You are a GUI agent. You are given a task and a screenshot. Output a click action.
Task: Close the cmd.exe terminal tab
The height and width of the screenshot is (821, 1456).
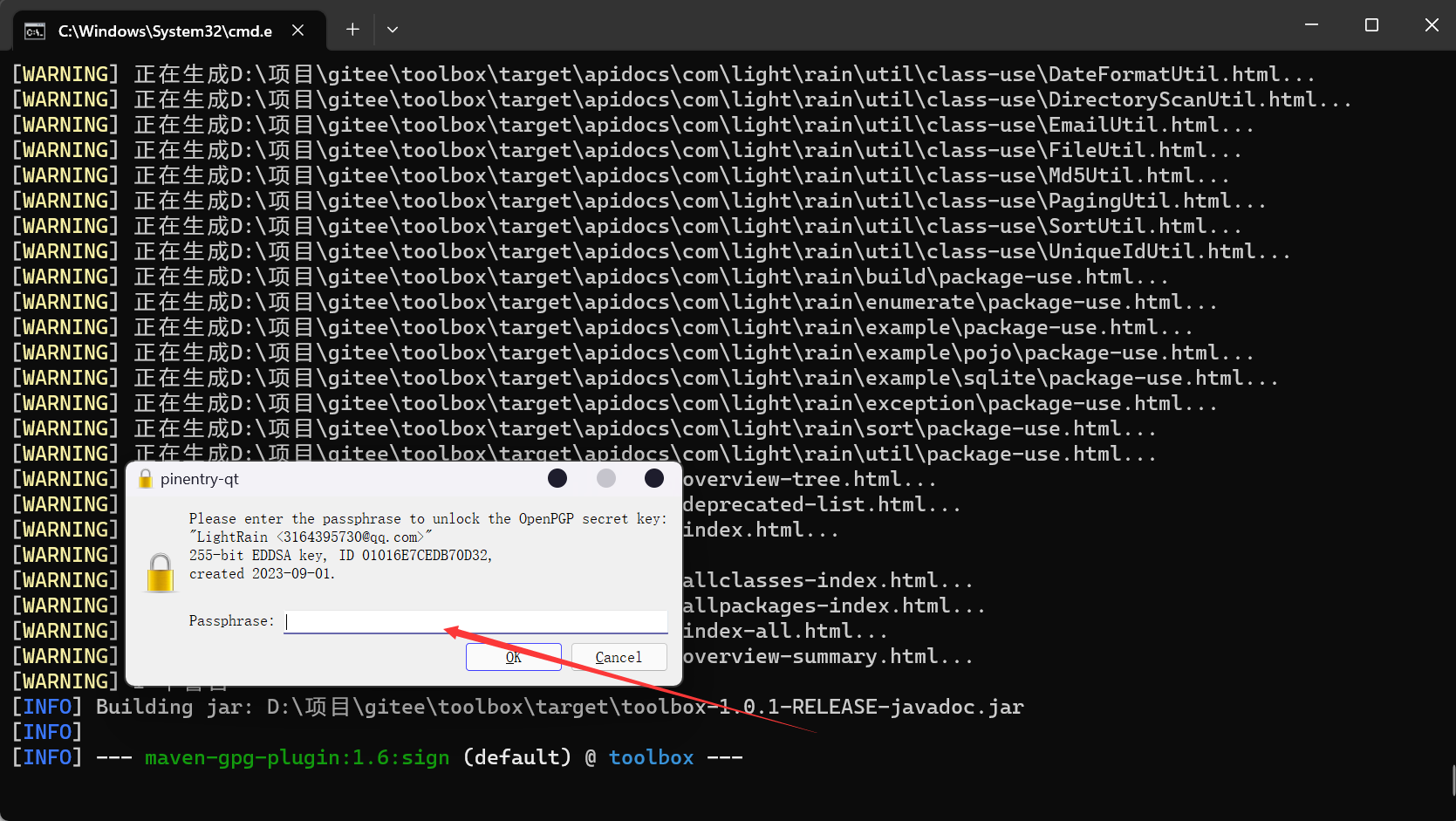point(297,31)
